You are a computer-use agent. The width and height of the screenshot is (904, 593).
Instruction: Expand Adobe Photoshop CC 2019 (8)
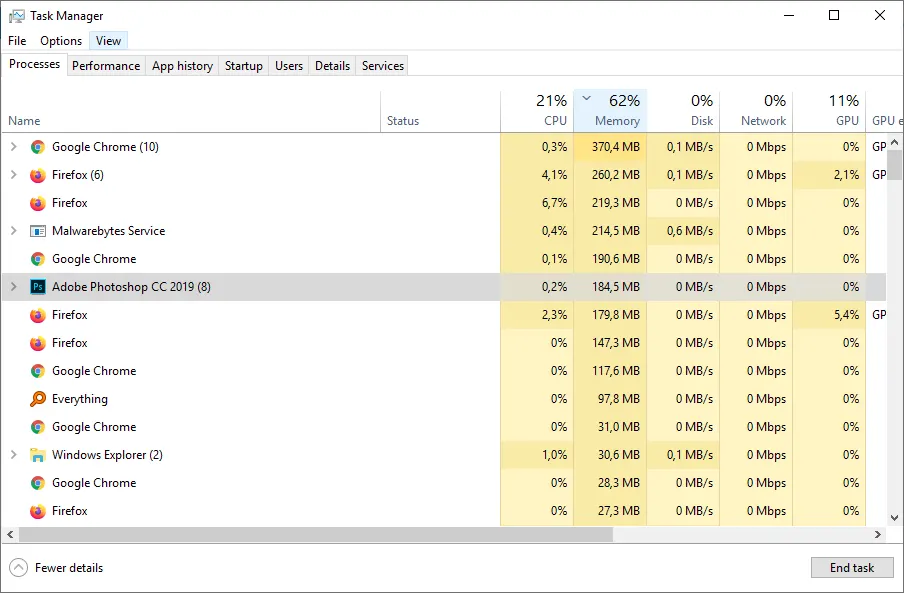coord(14,286)
